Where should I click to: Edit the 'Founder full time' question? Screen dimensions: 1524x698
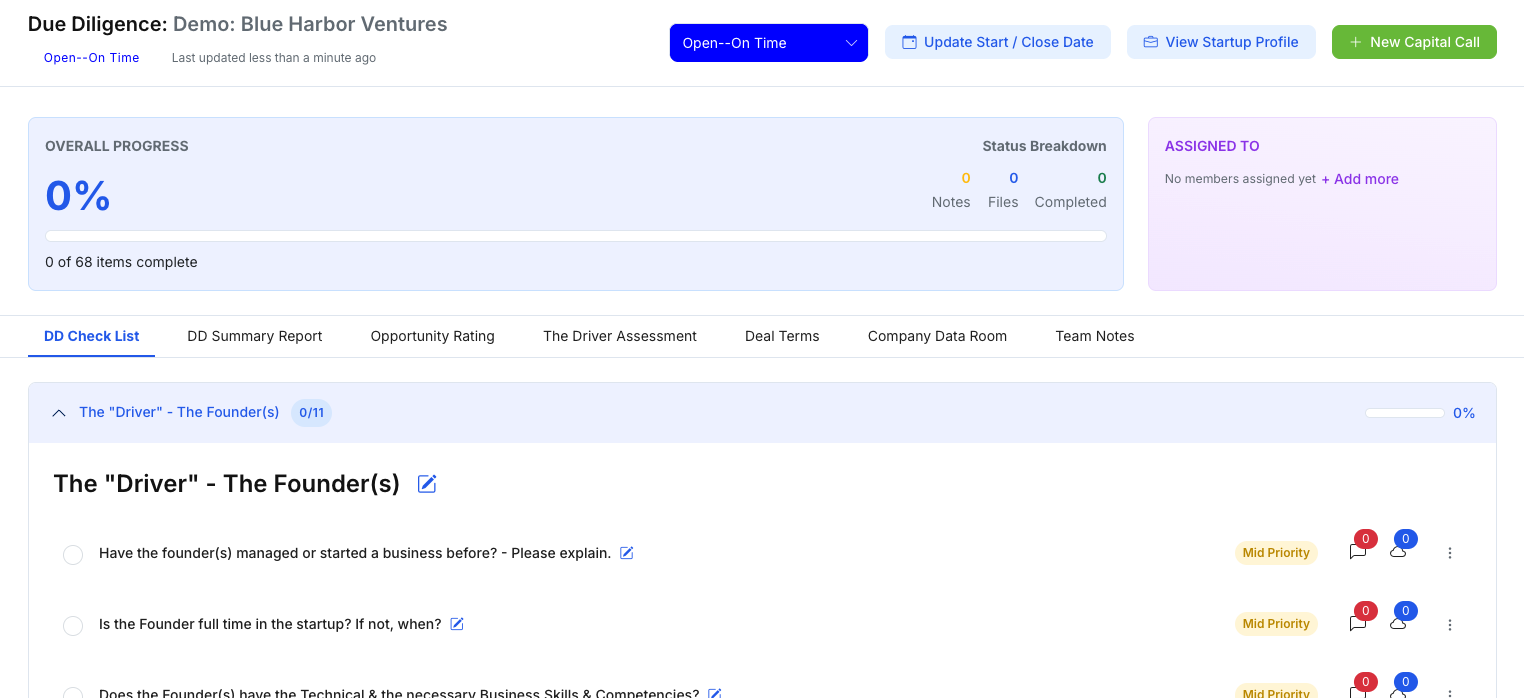point(457,624)
